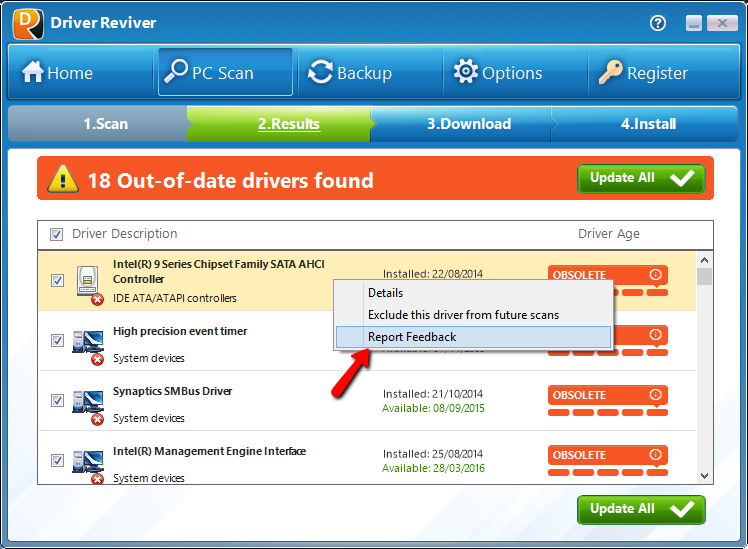The width and height of the screenshot is (748, 549).
Task: Go to step 1.Scan
Action: (x=98, y=124)
